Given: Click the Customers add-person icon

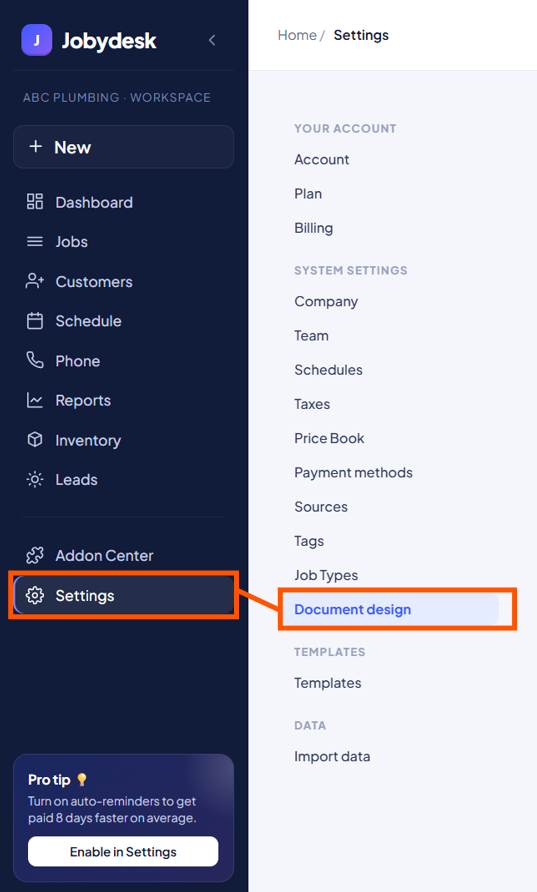Looking at the screenshot, I should (35, 281).
